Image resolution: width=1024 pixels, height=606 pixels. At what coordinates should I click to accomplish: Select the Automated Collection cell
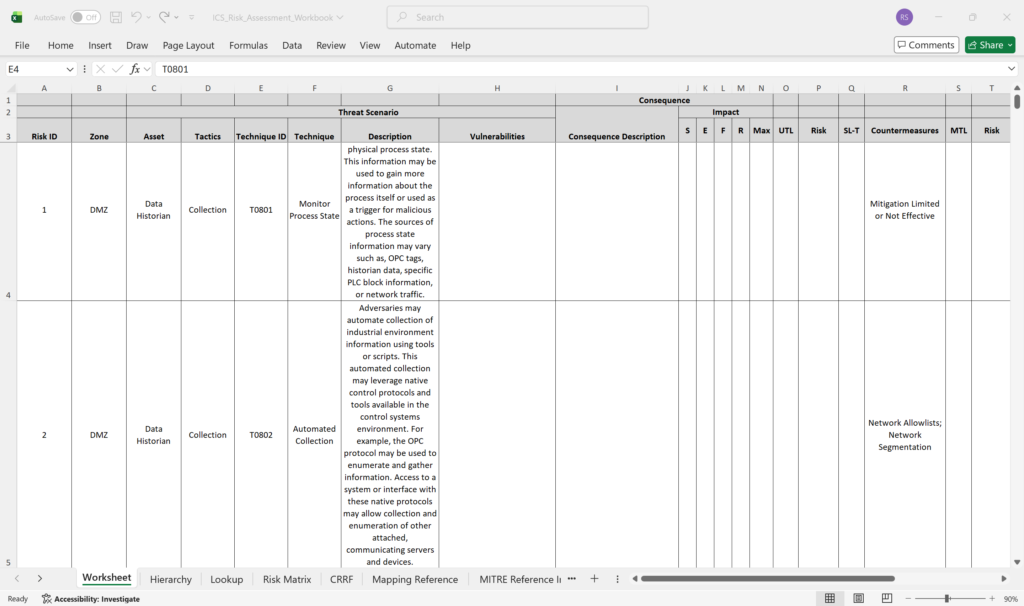[314, 435]
